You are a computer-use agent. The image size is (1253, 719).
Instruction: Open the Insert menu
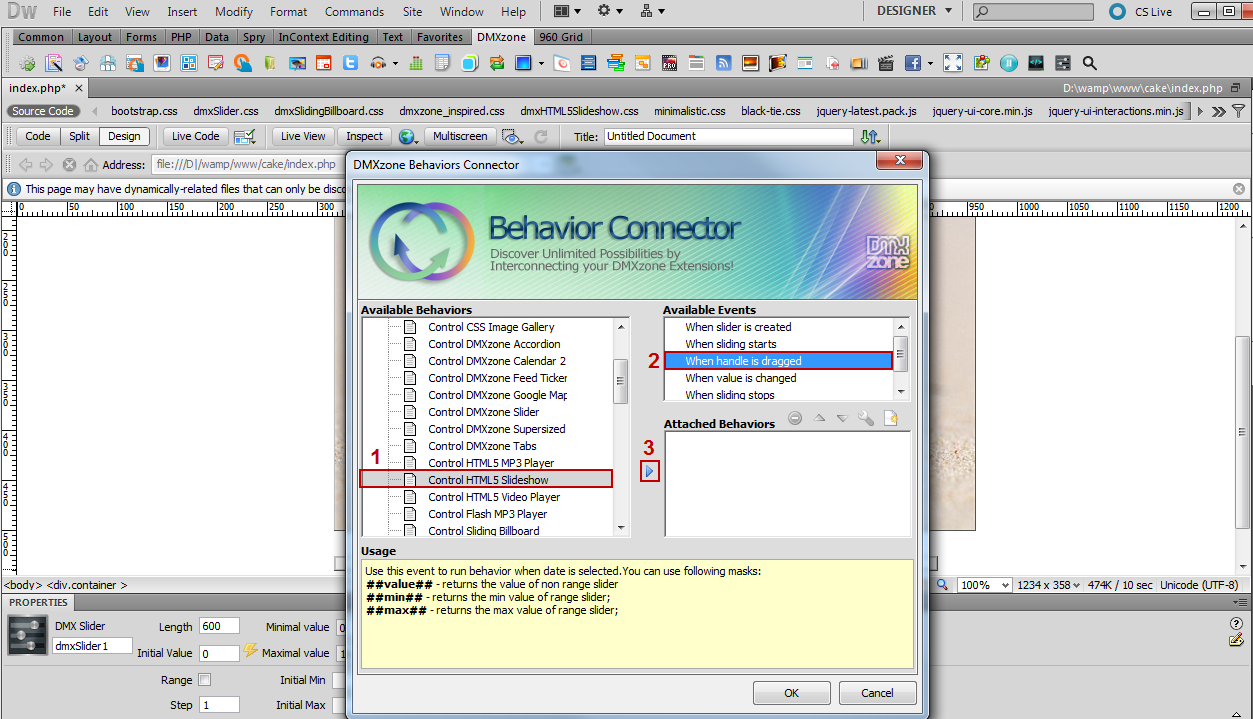pyautogui.click(x=182, y=12)
